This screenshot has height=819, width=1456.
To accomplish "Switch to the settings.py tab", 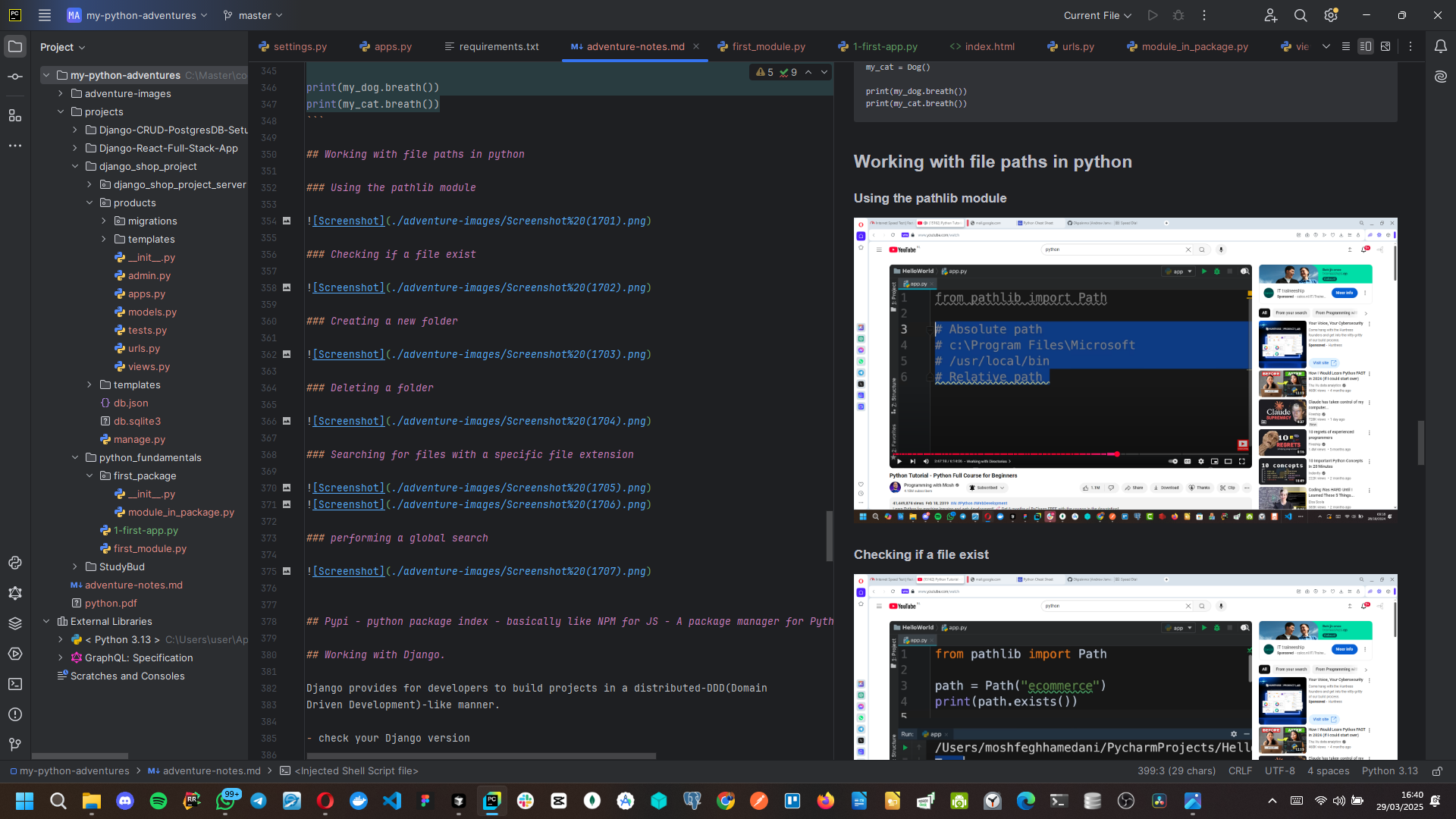I will [293, 46].
